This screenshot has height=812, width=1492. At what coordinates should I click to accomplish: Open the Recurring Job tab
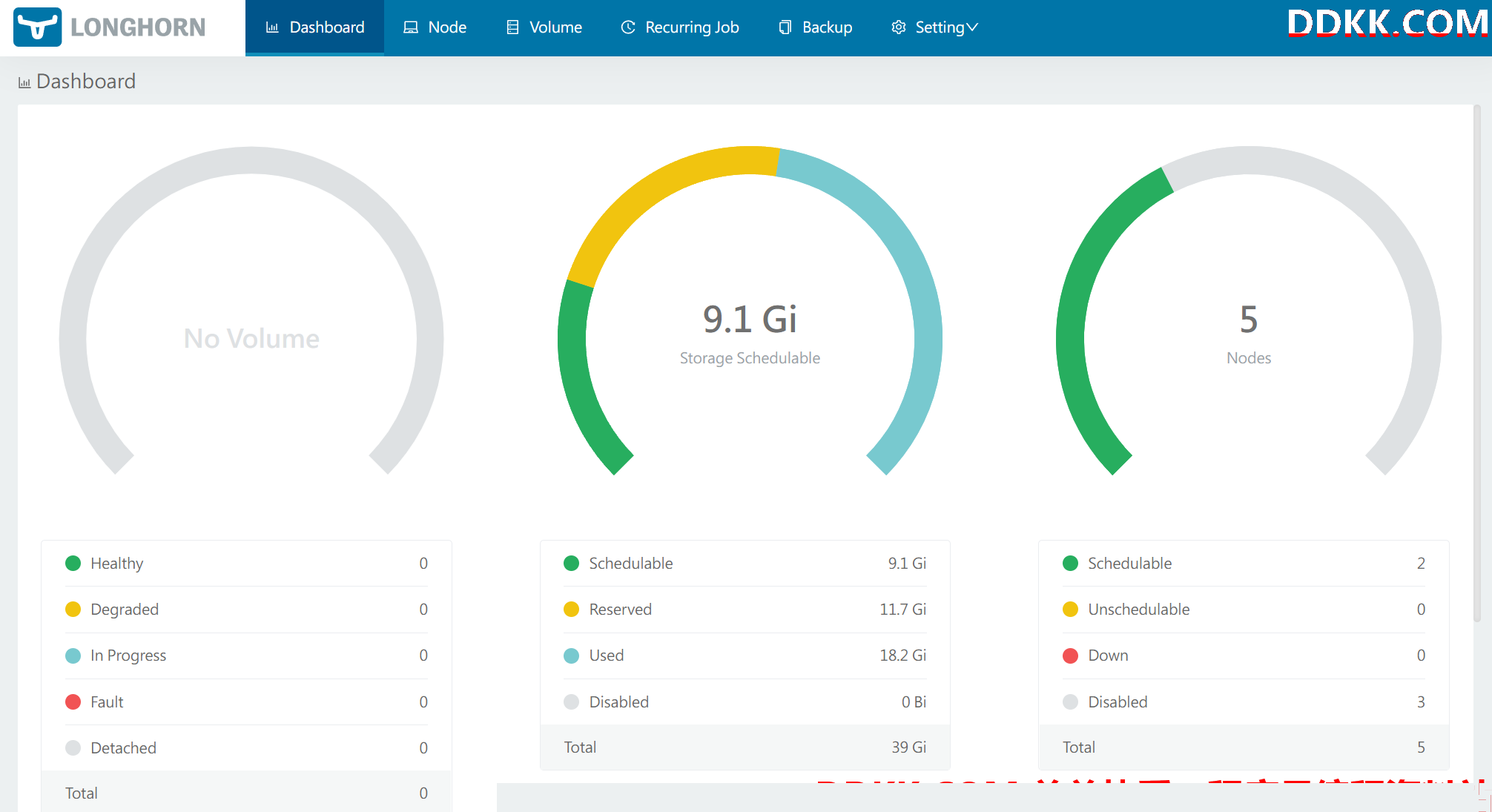click(x=679, y=27)
